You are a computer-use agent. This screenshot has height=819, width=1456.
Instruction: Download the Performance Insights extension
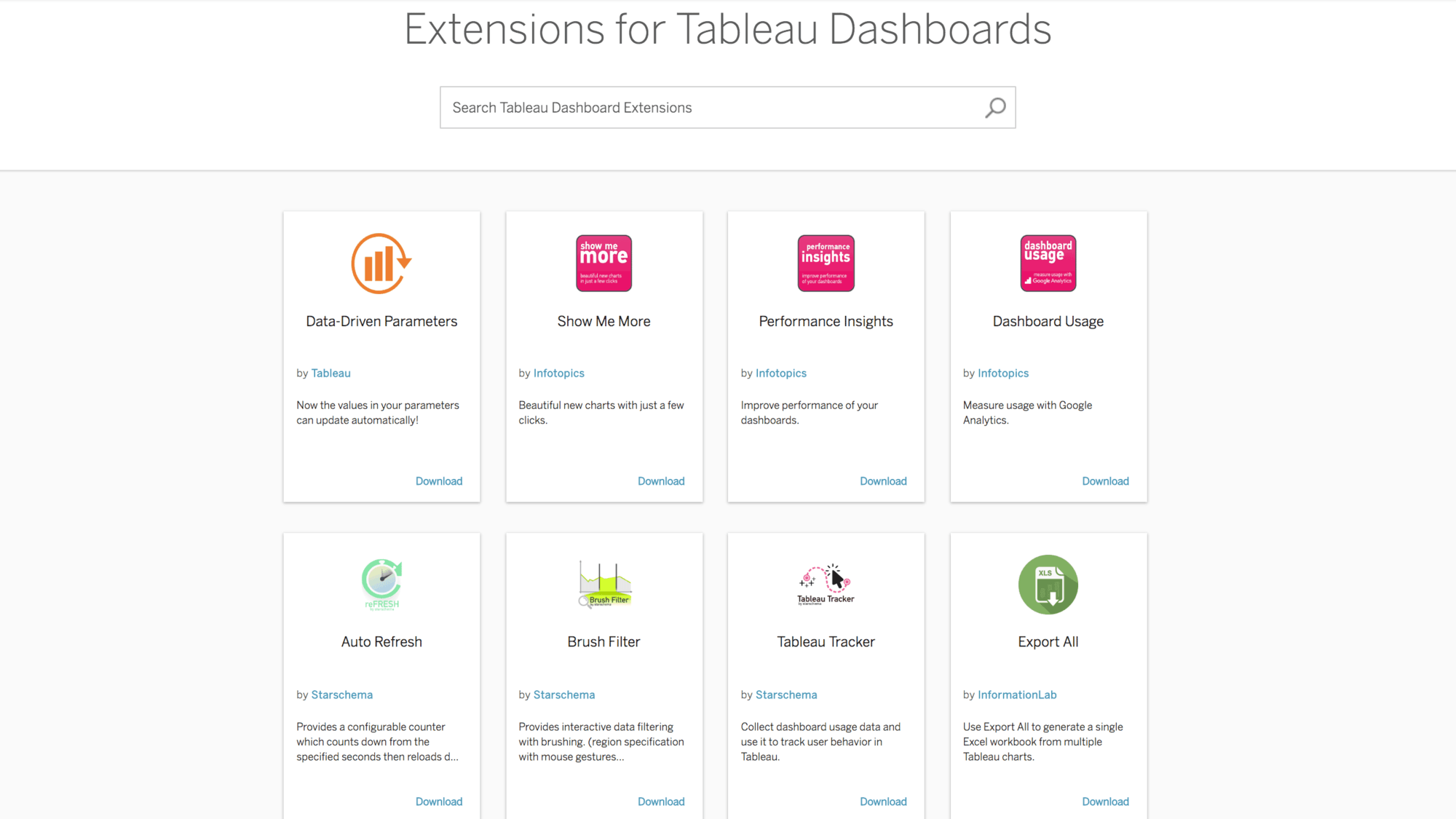(882, 481)
